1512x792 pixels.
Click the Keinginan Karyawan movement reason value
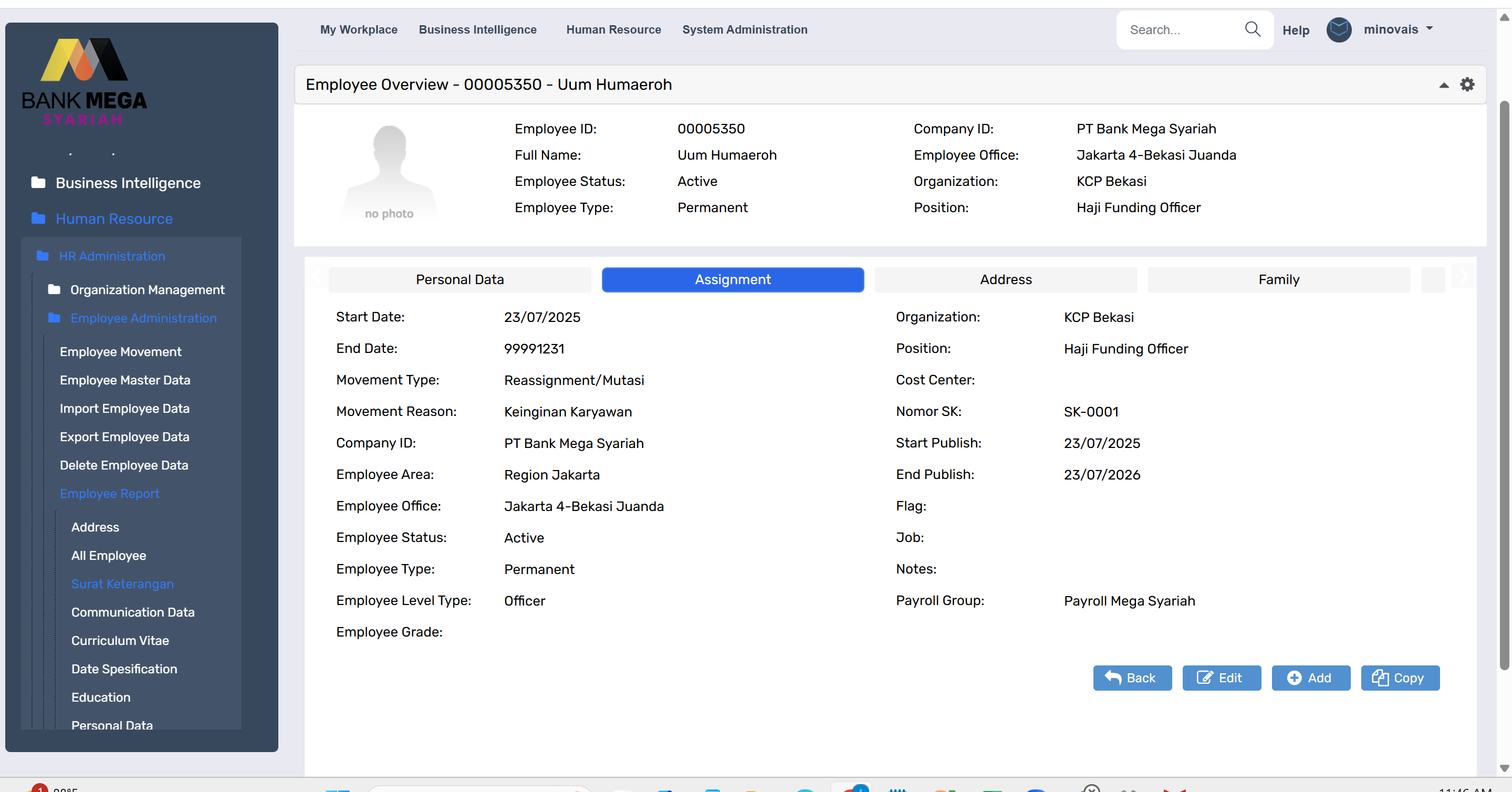(x=568, y=412)
